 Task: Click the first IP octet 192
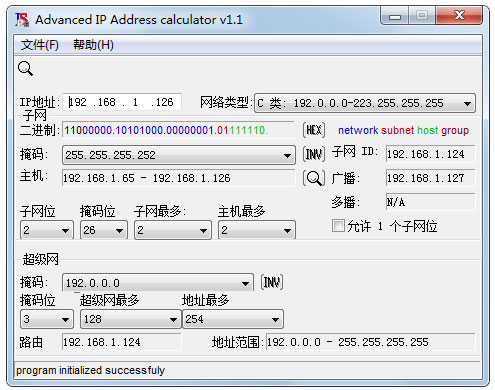pyautogui.click(x=78, y=102)
